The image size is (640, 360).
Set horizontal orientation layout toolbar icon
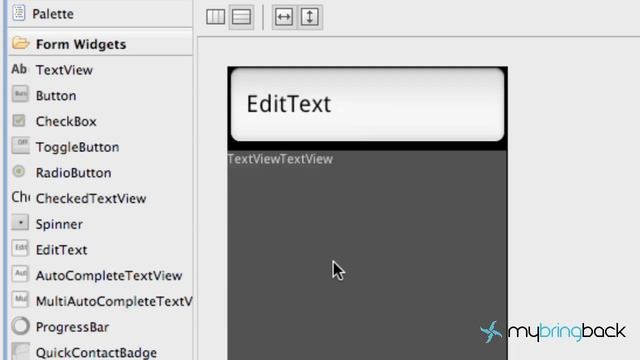coord(216,17)
